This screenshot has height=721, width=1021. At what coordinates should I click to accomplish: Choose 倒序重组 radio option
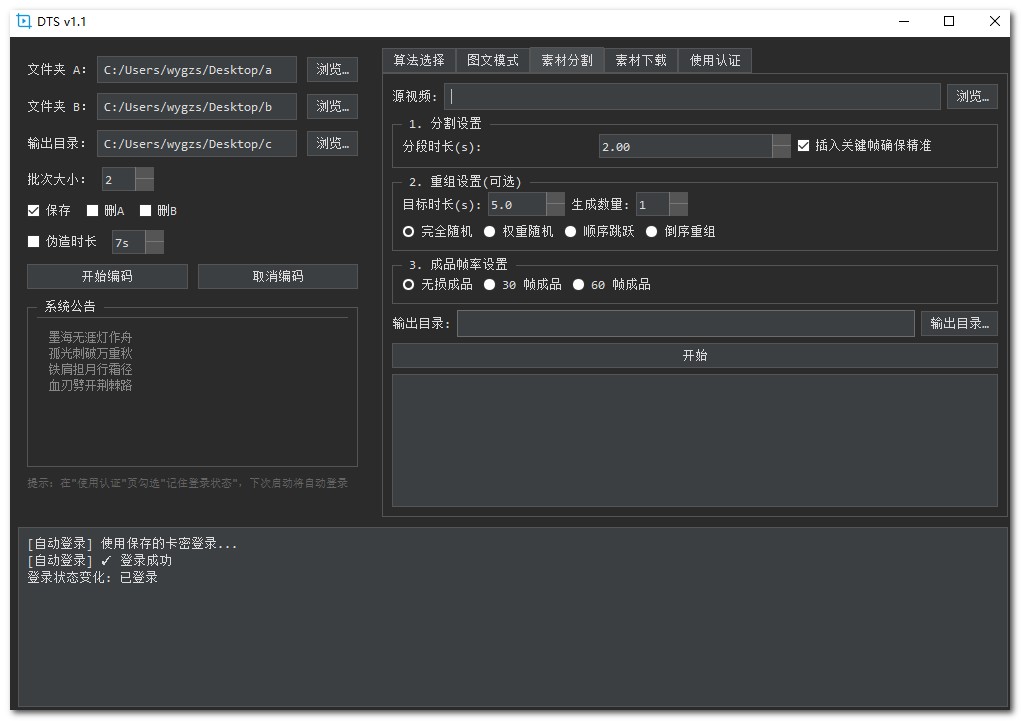pos(652,231)
